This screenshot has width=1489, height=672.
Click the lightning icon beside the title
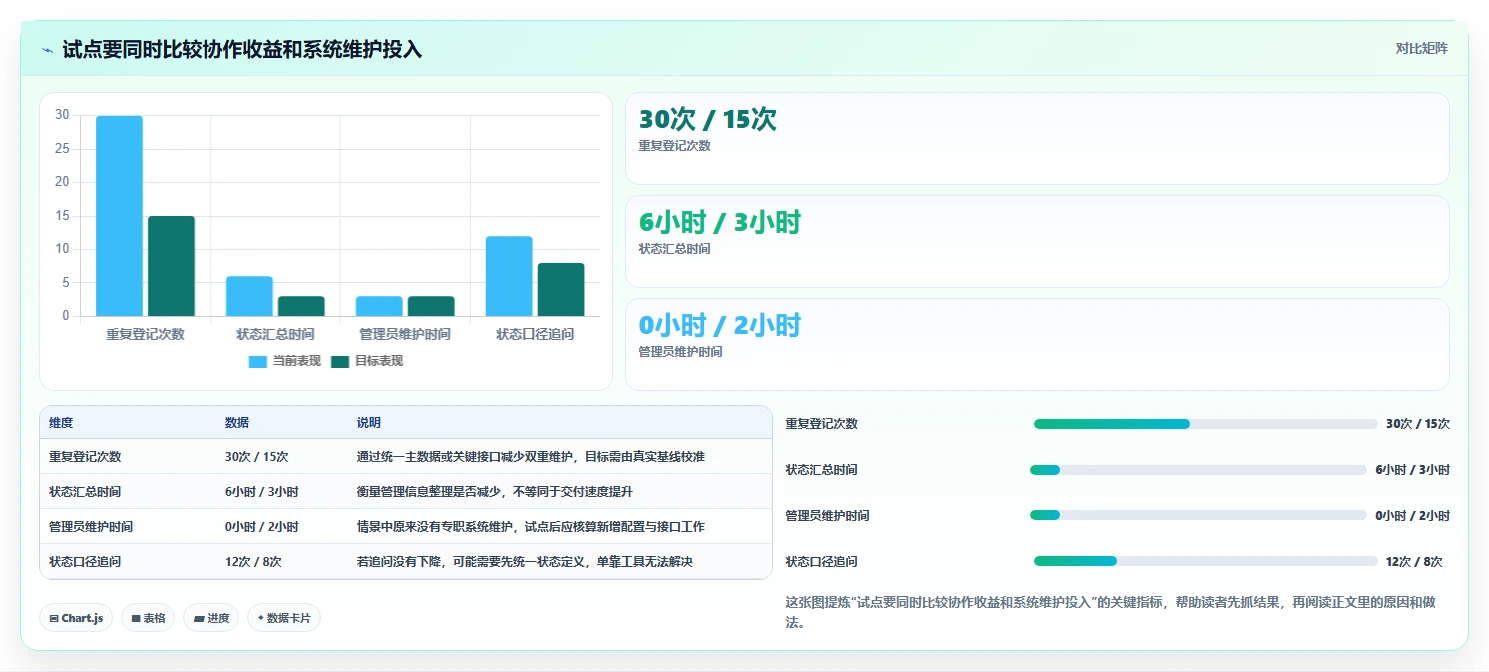(x=48, y=50)
